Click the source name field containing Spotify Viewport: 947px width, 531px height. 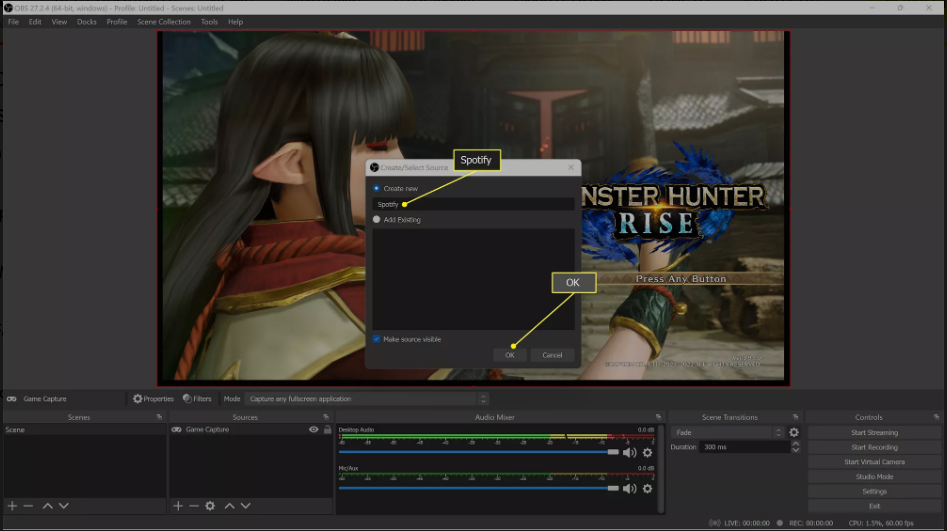[474, 204]
